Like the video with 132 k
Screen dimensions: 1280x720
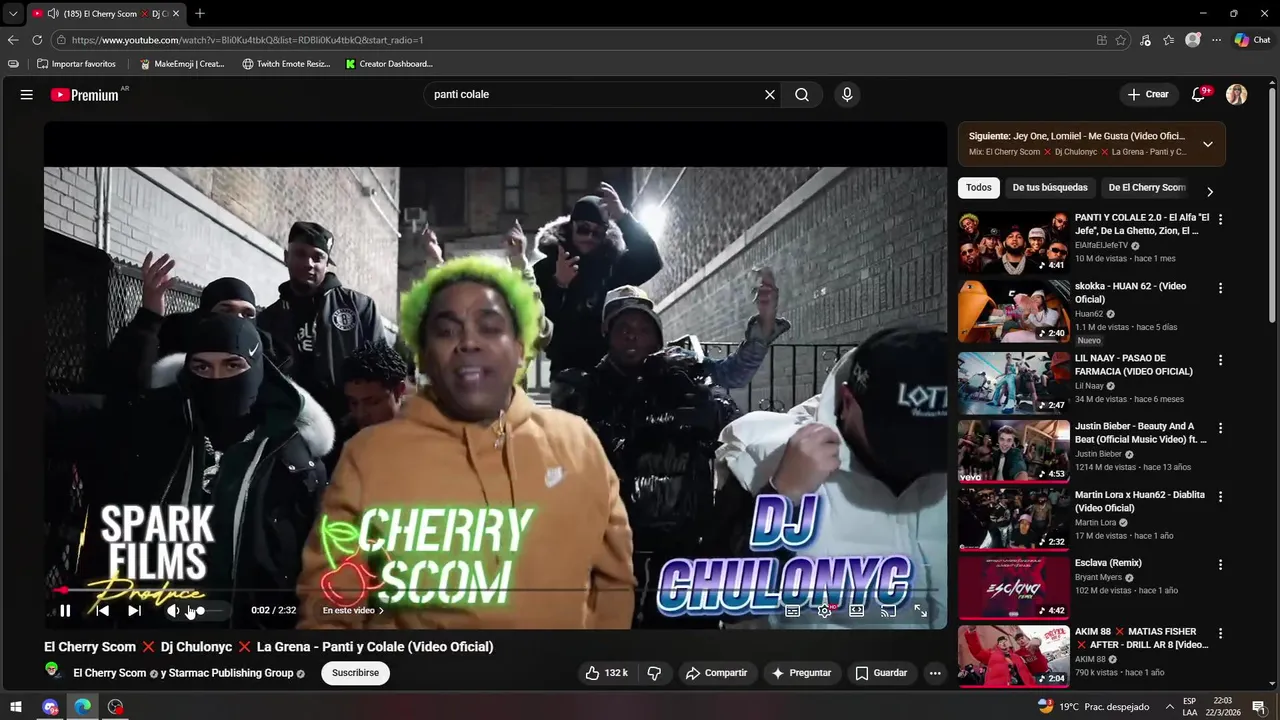(x=606, y=673)
